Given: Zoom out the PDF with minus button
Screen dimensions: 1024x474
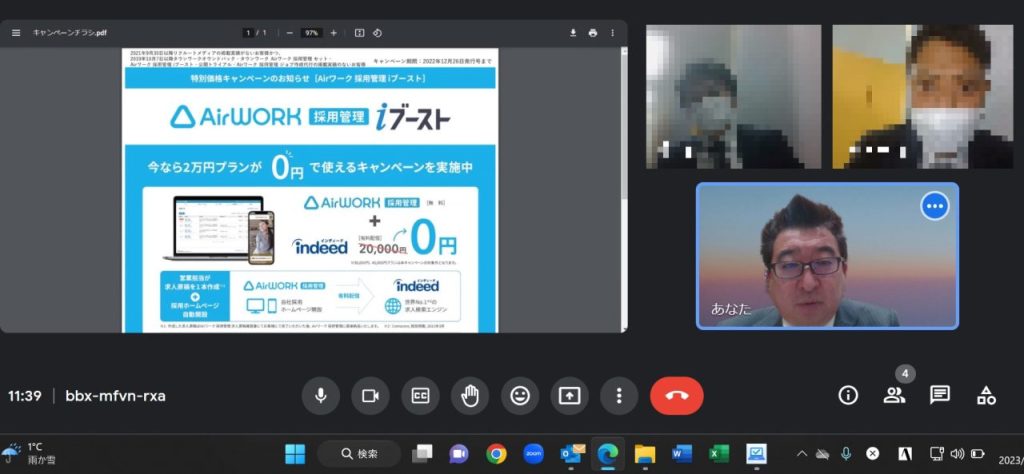Looking at the screenshot, I should tap(289, 33).
